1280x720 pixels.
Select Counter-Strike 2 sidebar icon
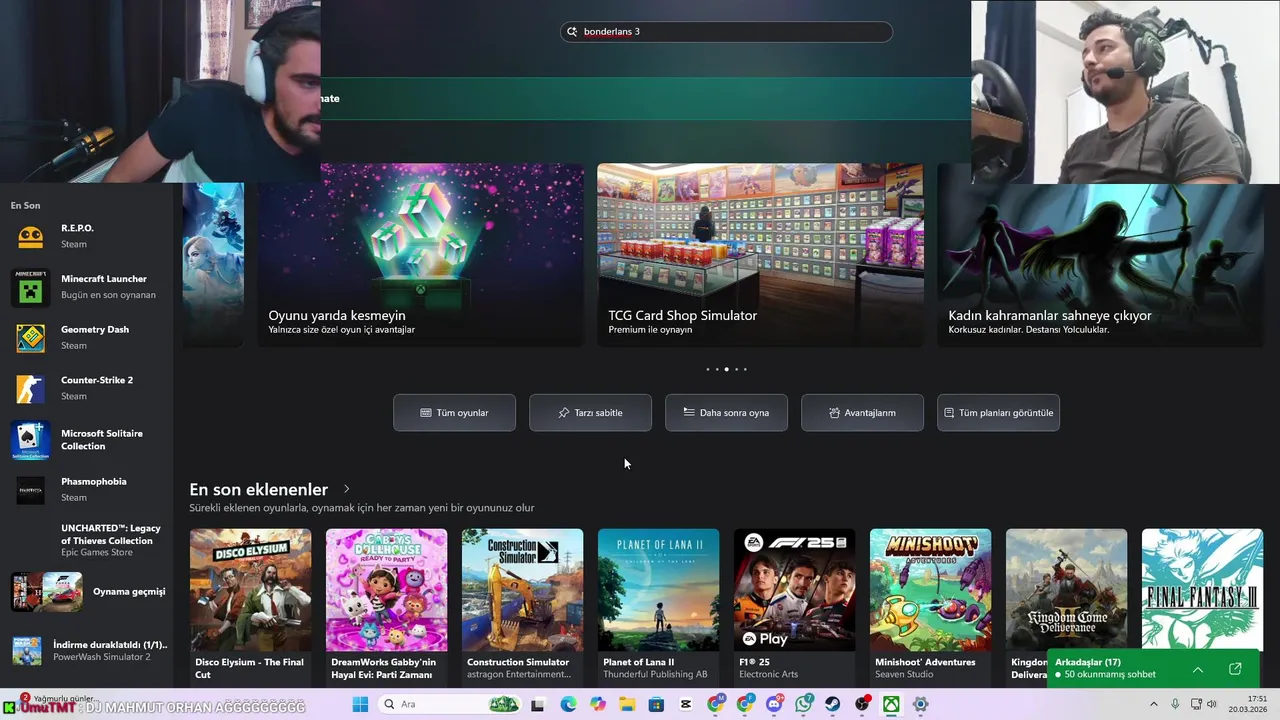pos(31,388)
